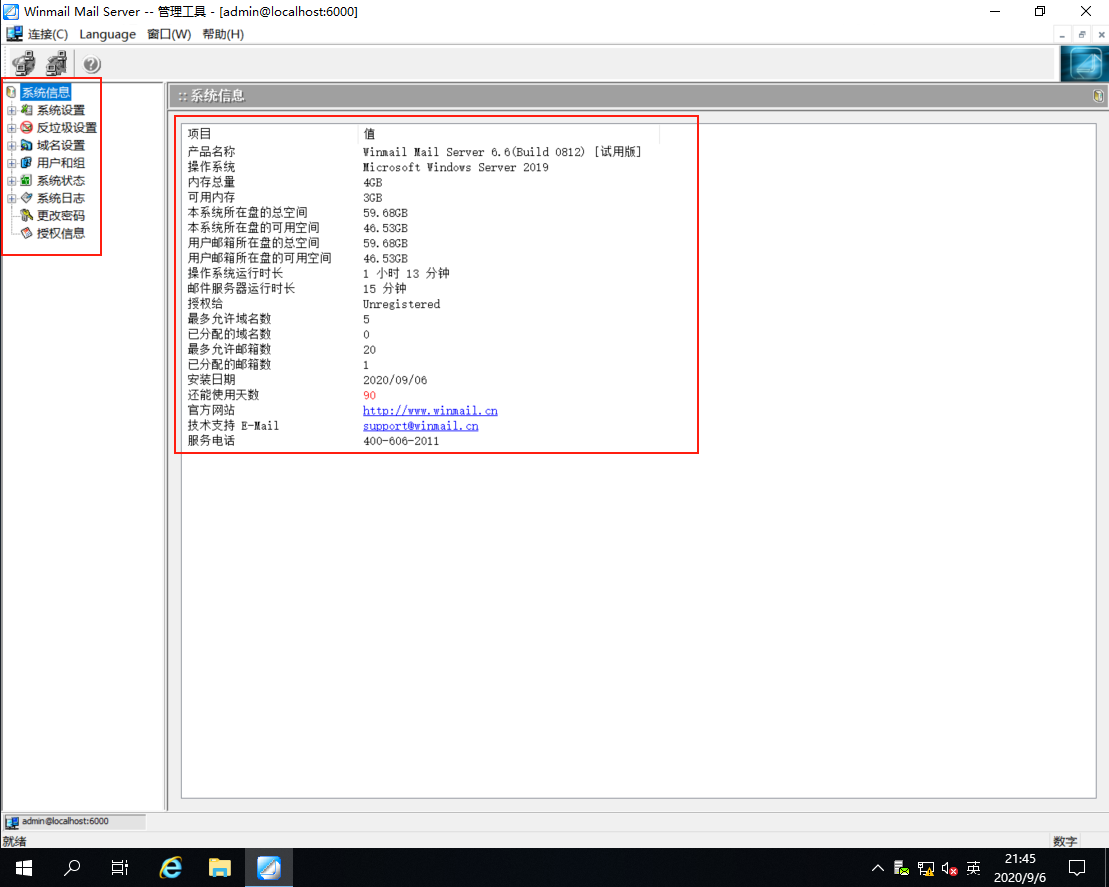Click the 操作系统 row label
Screen dimensions: 1109x887
pyautogui.click(x=211, y=167)
